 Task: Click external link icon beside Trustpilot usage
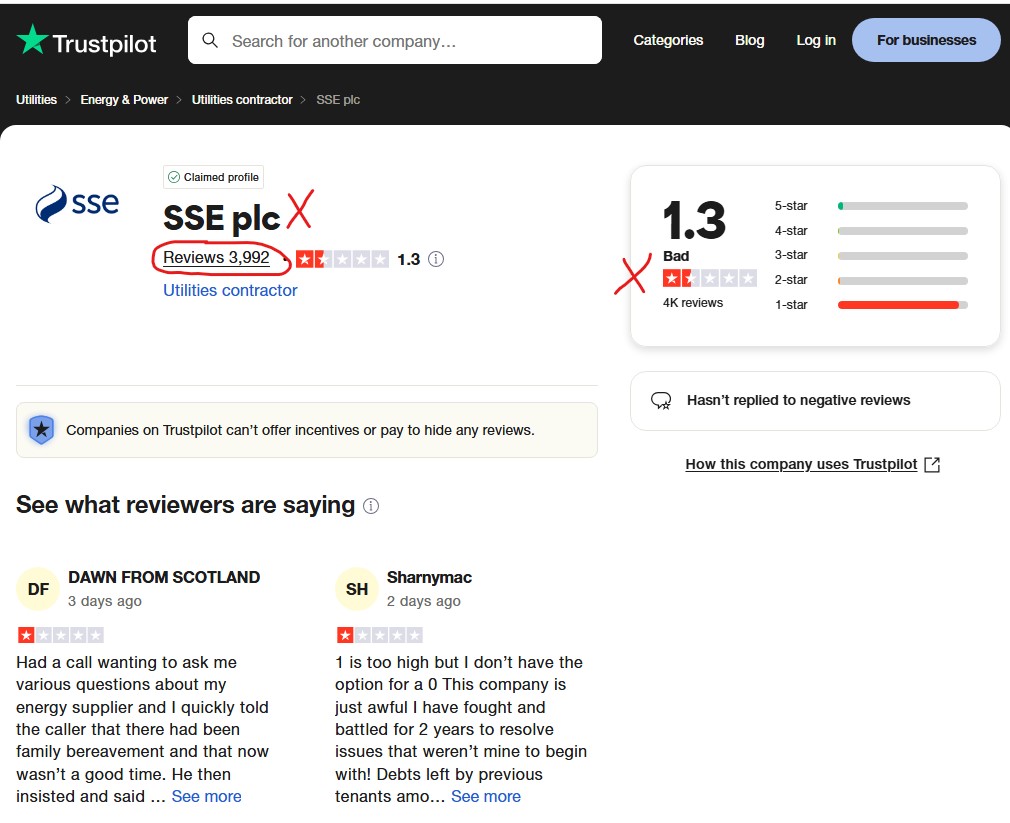point(932,464)
